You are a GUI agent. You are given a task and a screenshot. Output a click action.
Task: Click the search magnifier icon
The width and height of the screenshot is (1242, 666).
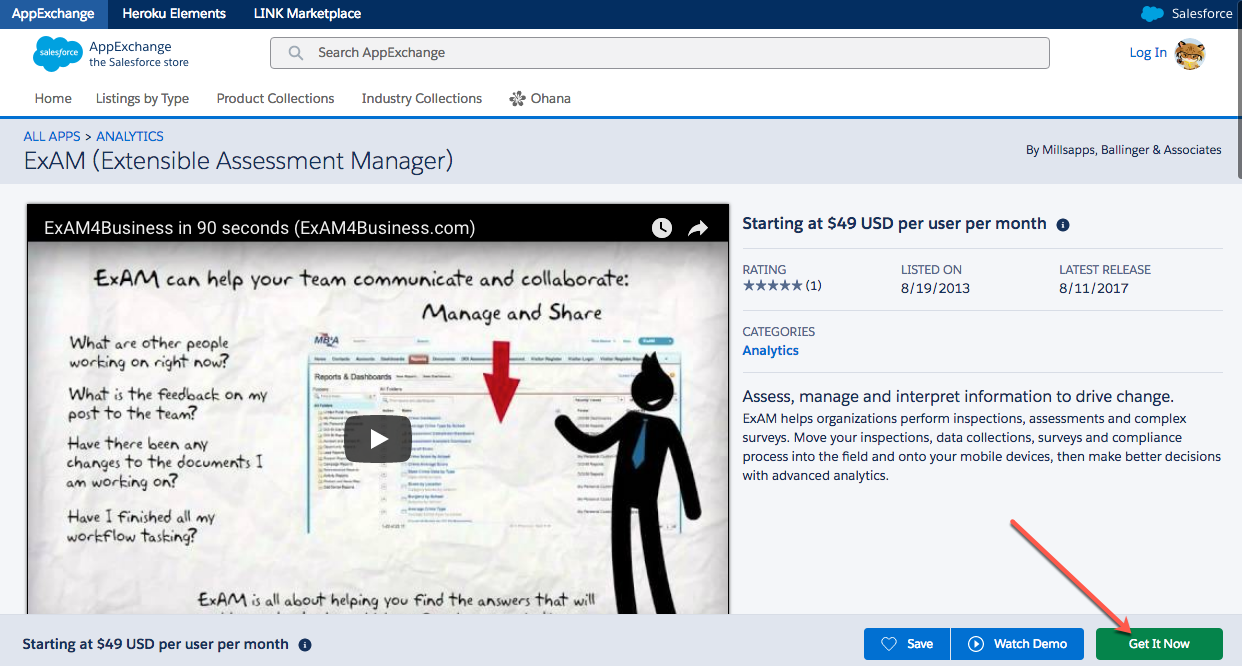pos(296,53)
